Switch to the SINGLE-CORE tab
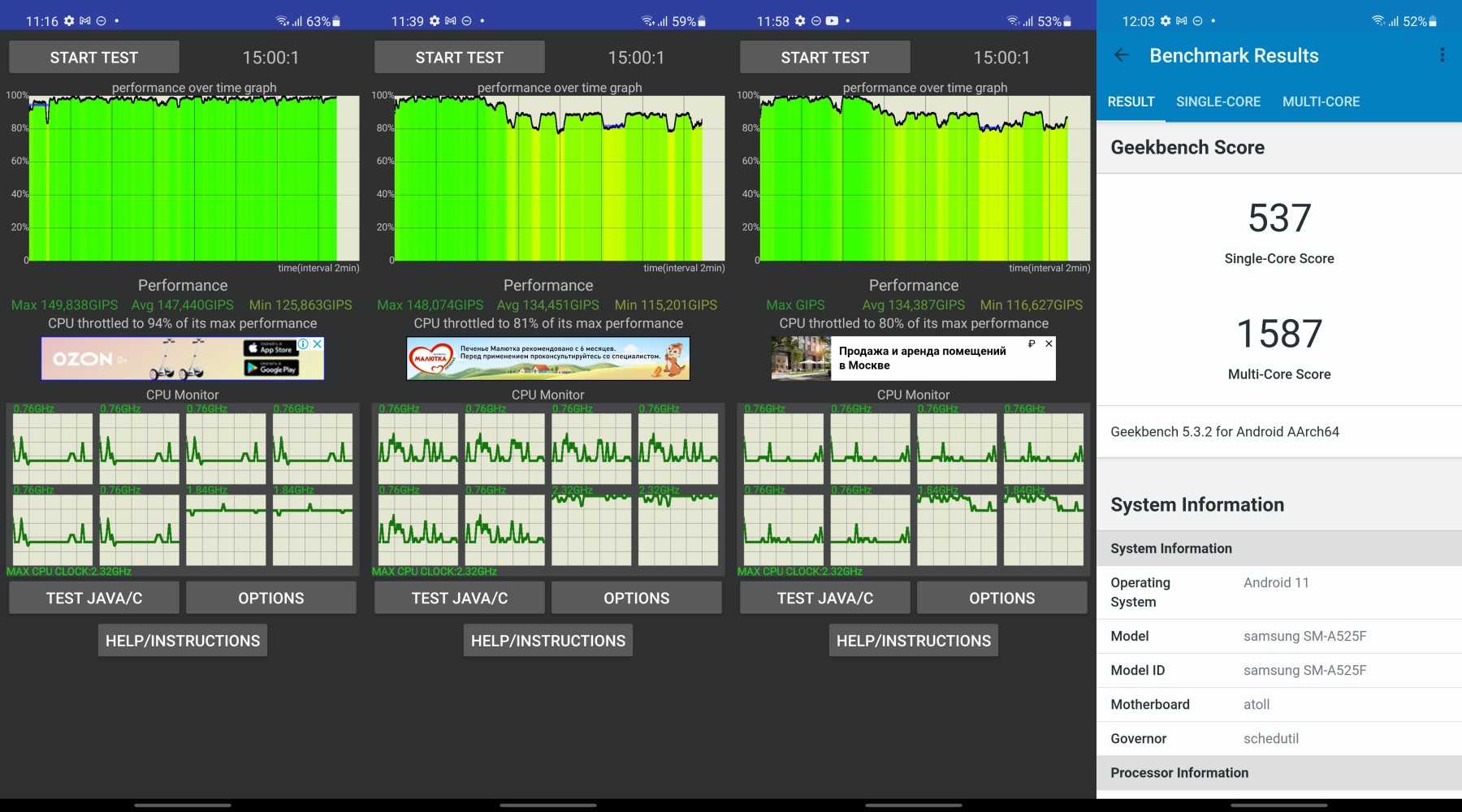The width and height of the screenshot is (1462, 812). pos(1218,101)
